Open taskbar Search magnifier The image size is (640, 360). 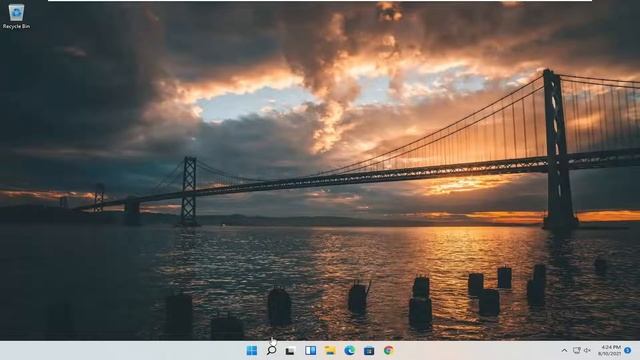(271, 351)
